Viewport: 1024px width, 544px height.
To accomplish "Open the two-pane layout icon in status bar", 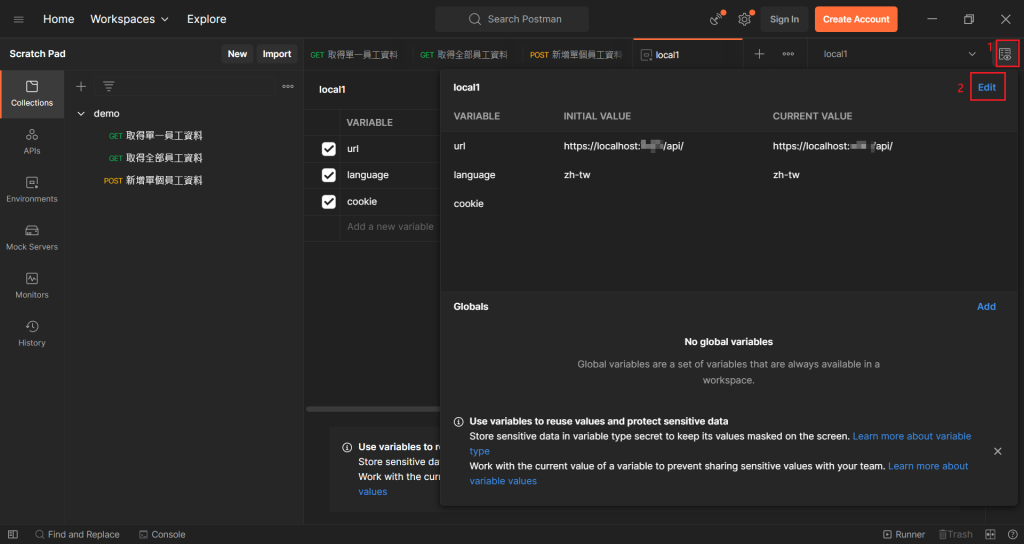I will [x=990, y=534].
